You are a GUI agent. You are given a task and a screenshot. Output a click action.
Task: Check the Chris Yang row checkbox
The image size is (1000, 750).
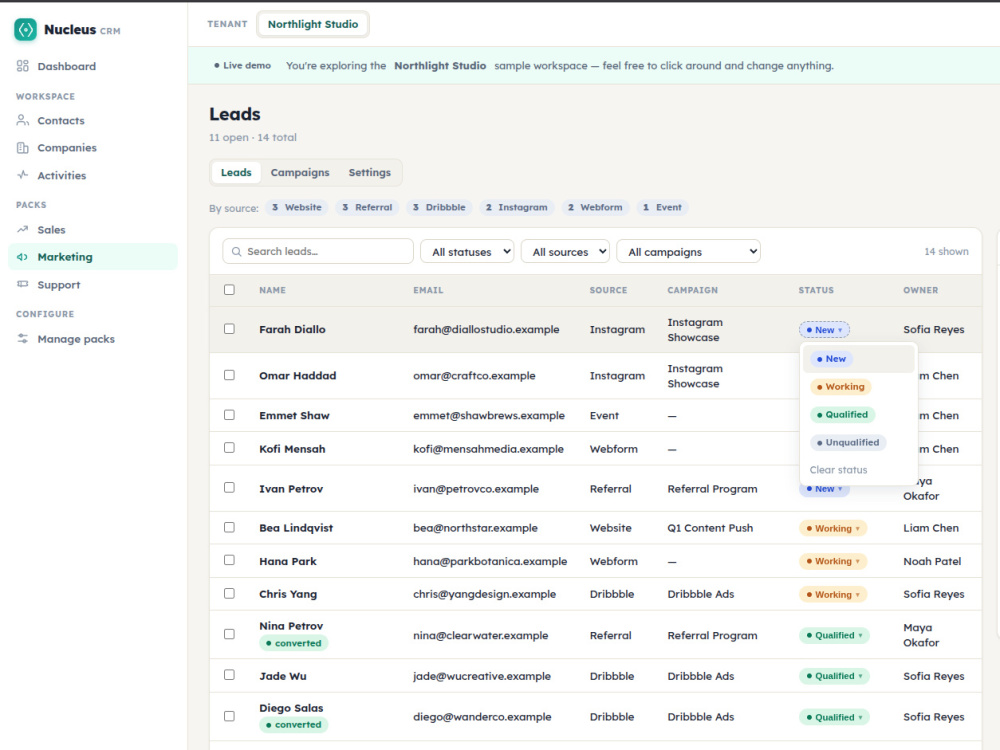[230, 593]
